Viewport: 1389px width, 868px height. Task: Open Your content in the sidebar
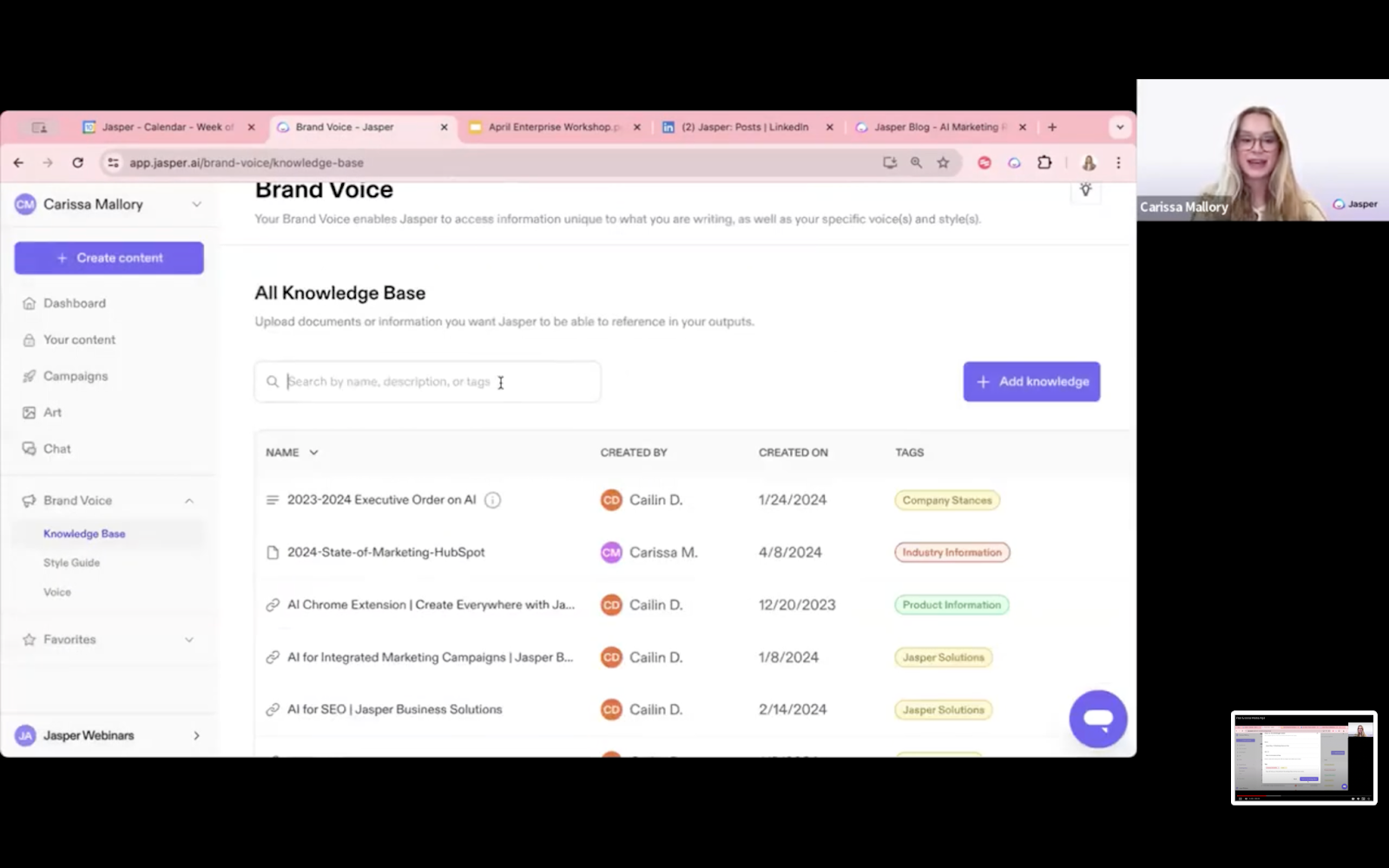point(79,339)
